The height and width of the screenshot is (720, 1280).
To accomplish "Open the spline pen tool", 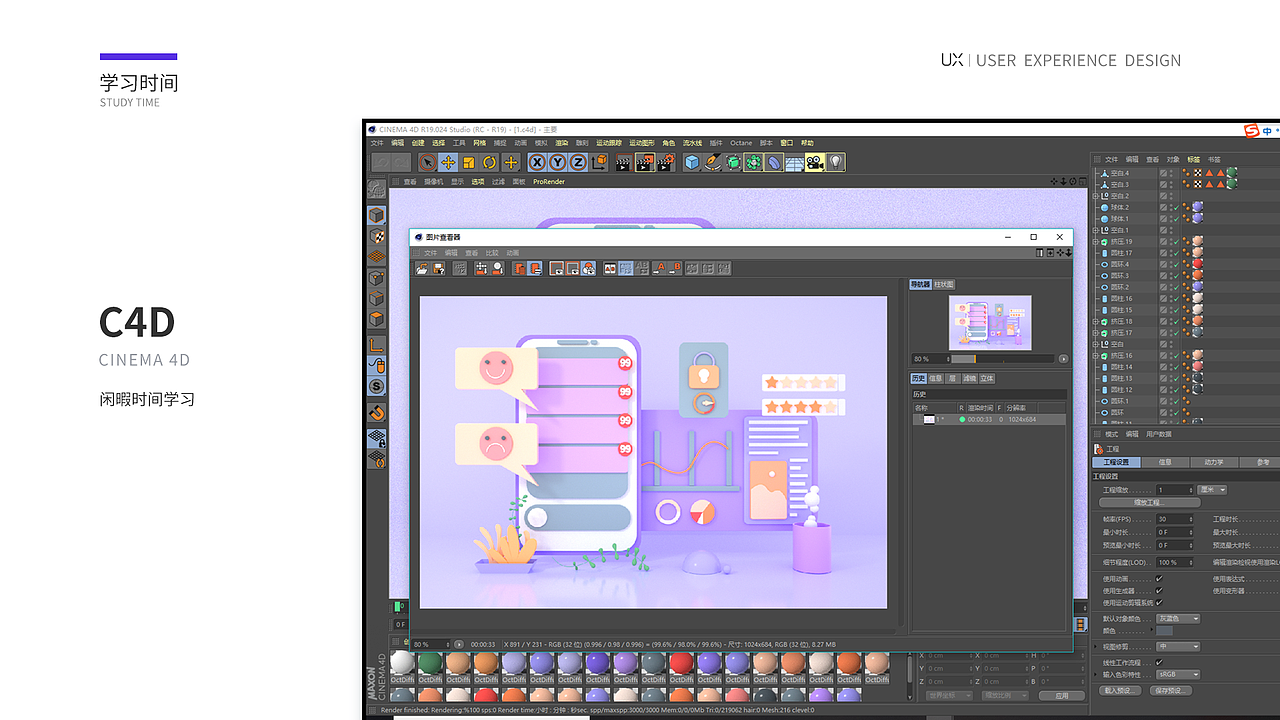I will point(713,162).
